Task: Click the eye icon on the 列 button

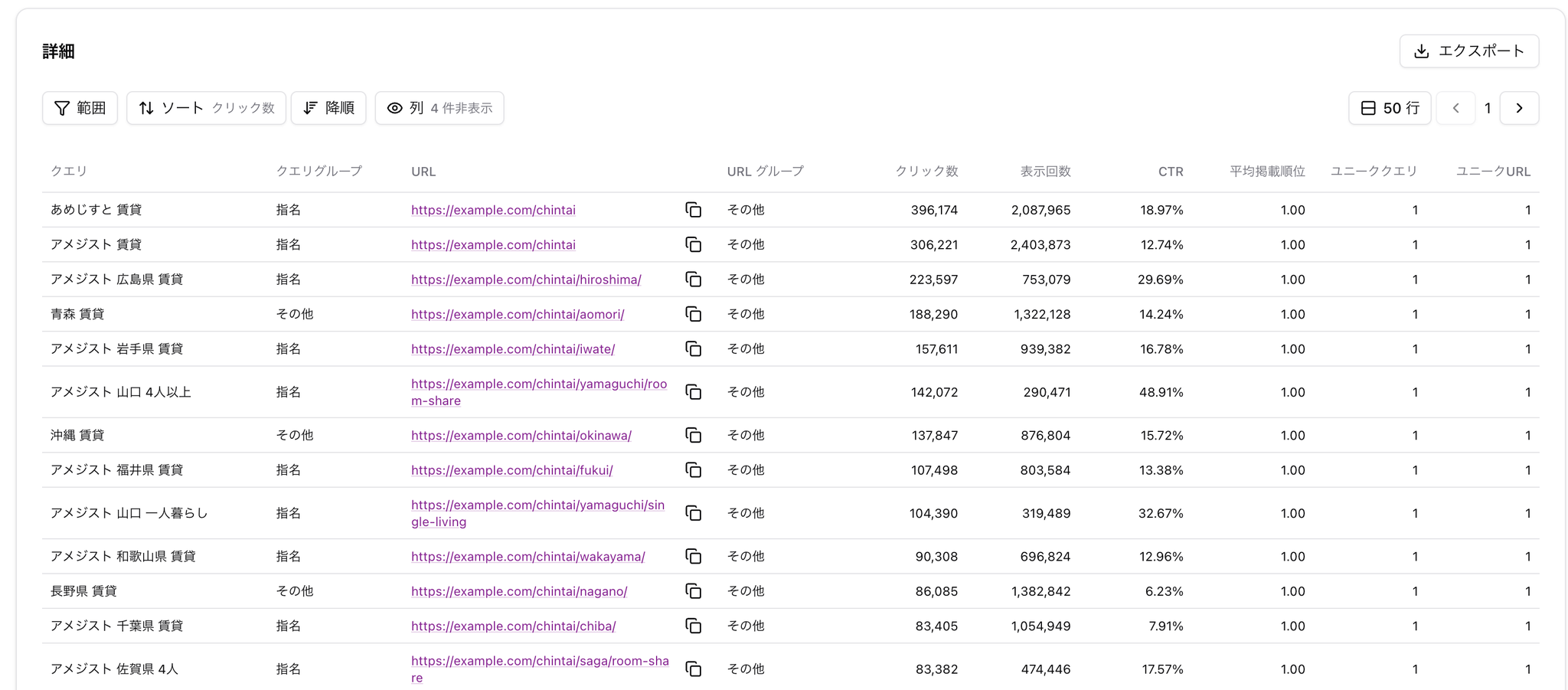Action: [x=395, y=108]
